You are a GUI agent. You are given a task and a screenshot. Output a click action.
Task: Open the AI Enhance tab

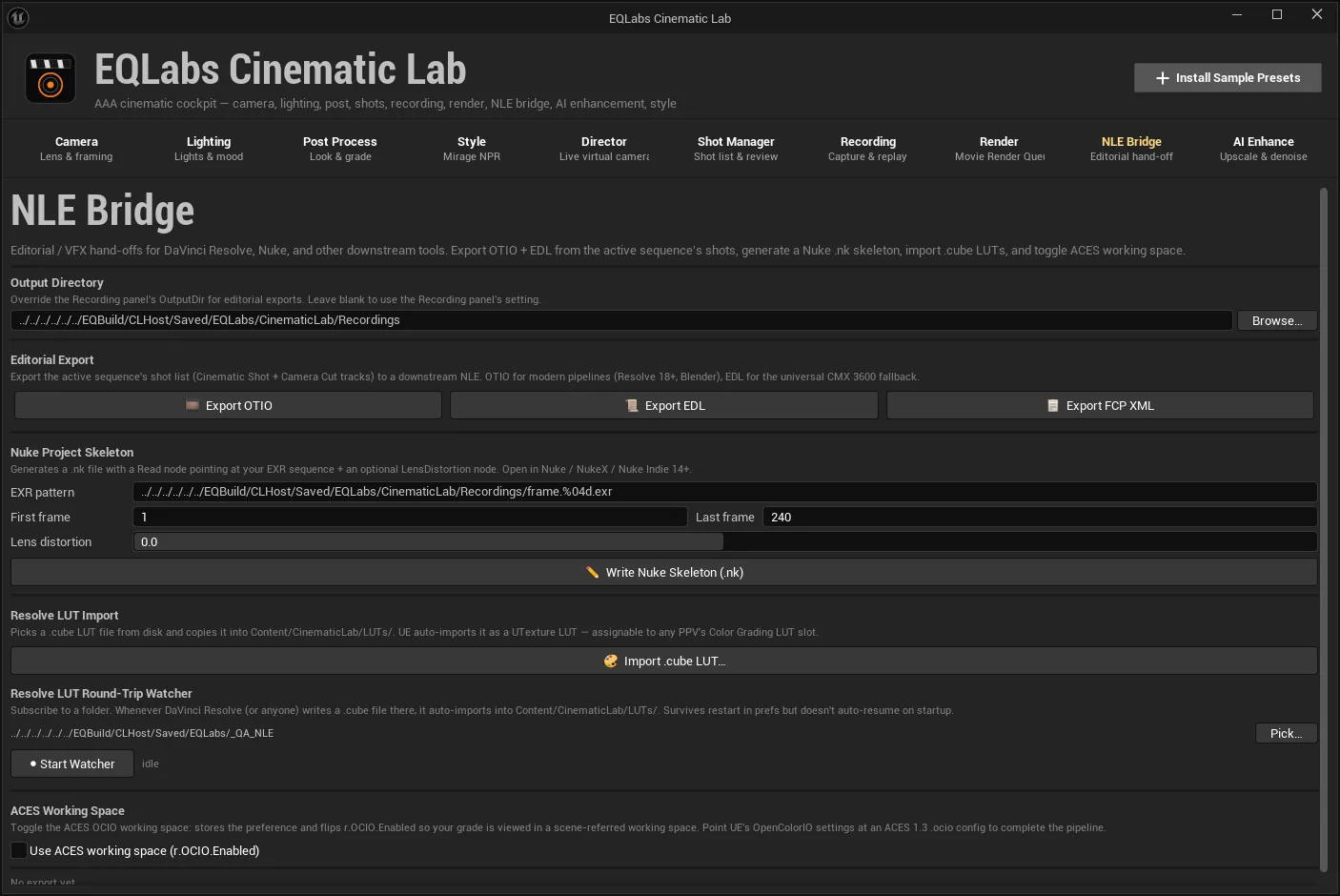[x=1264, y=149]
